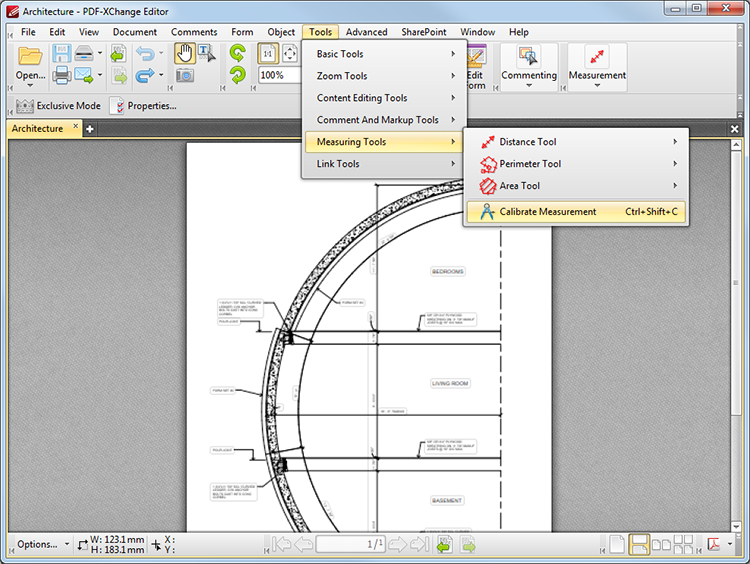Open a new tab with plus button

click(89, 129)
